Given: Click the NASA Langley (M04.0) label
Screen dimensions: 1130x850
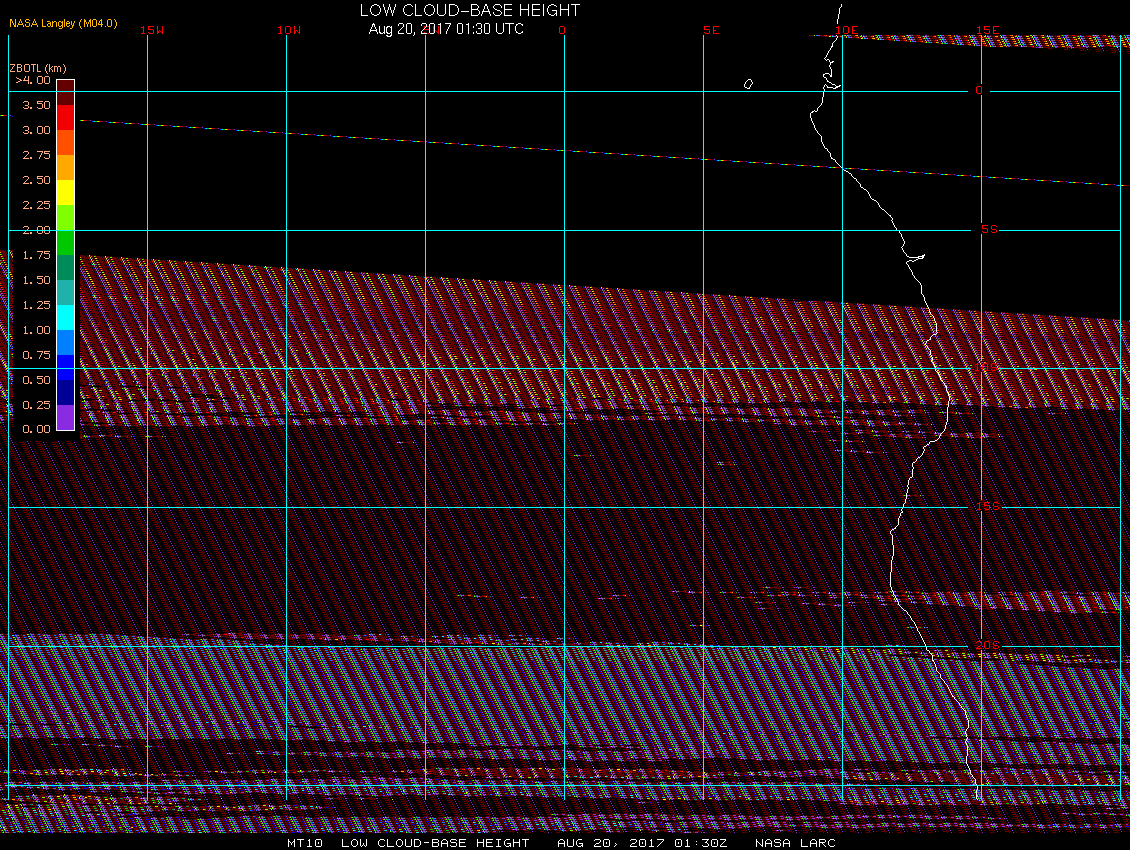Looking at the screenshot, I should coord(63,23).
